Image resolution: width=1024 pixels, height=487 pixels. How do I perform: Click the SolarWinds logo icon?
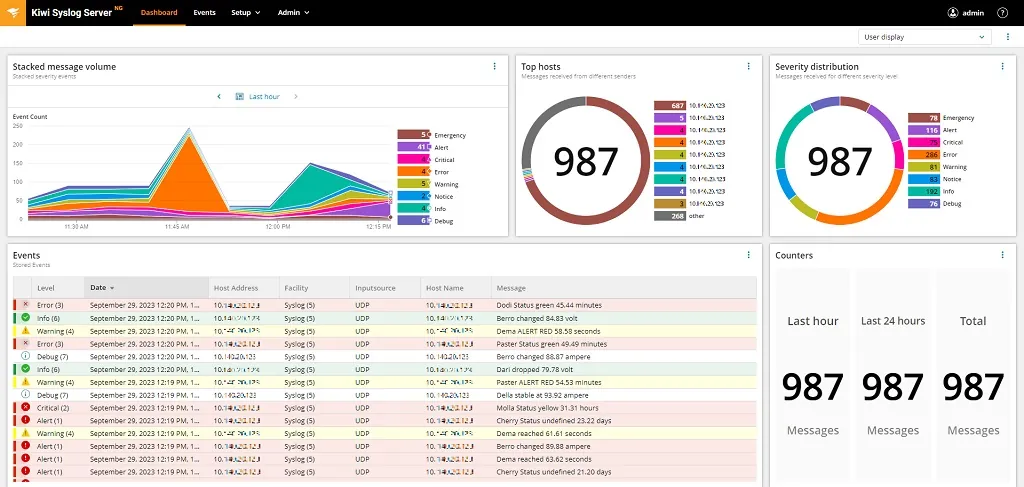click(x=12, y=13)
